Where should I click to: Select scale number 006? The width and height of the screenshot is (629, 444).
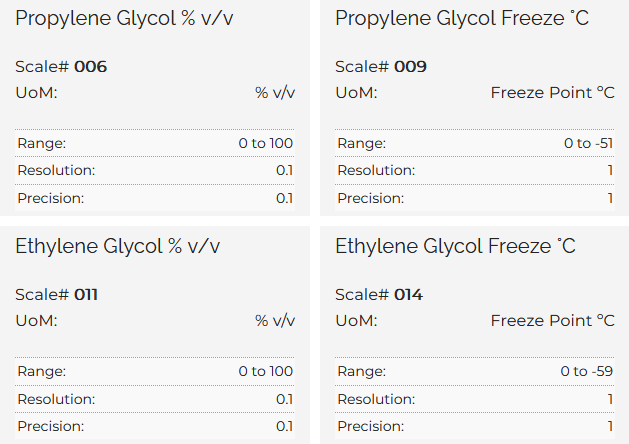[x=90, y=67]
